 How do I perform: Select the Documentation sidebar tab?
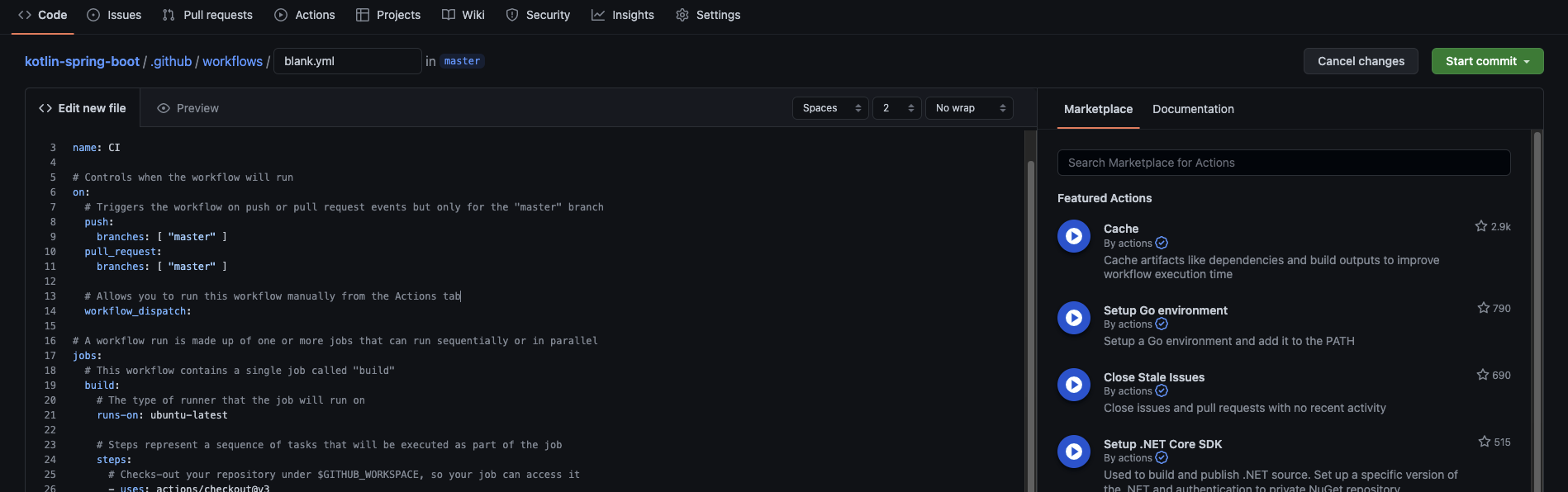(1193, 109)
